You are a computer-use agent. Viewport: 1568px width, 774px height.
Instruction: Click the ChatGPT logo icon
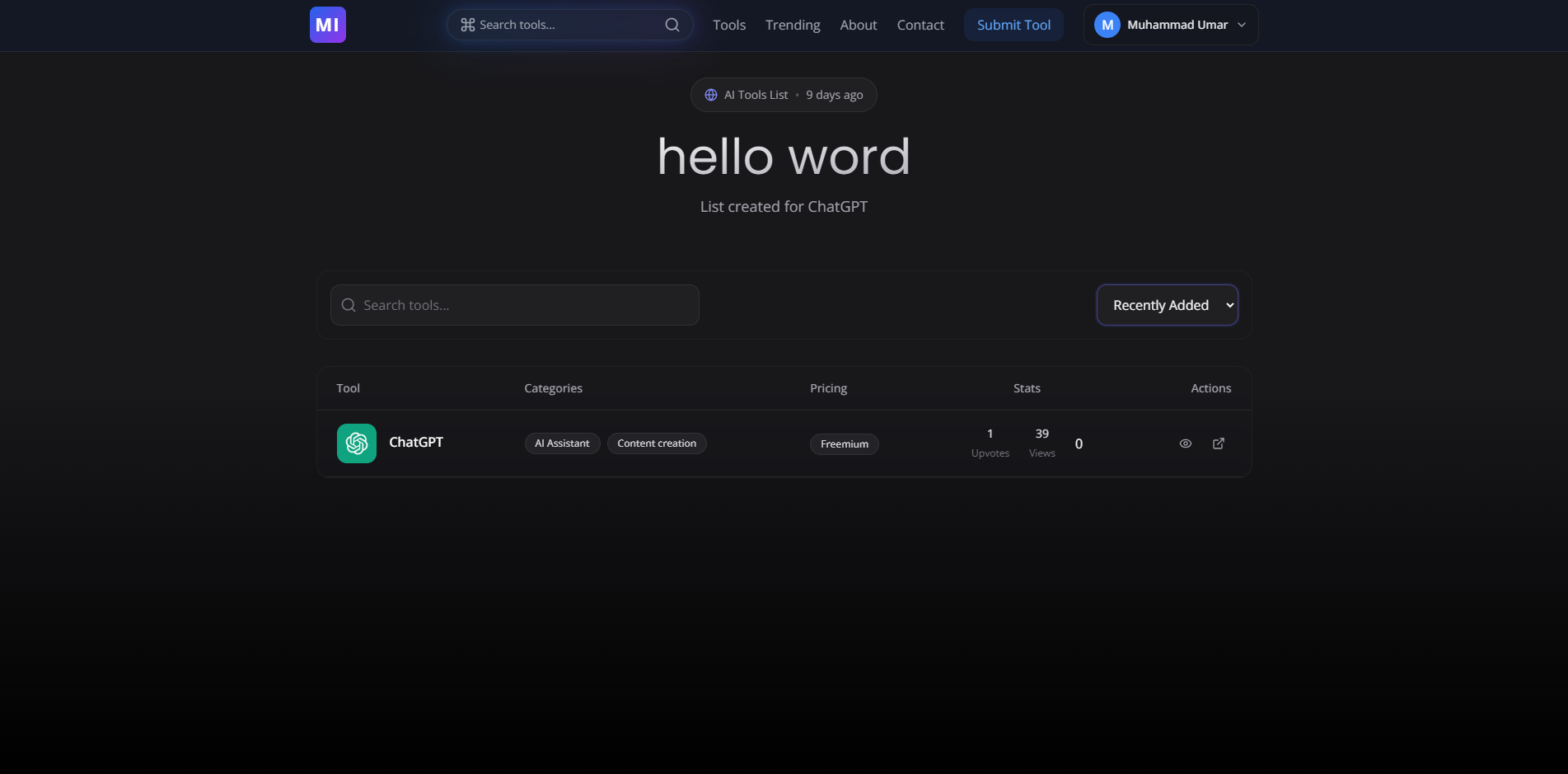(x=357, y=443)
